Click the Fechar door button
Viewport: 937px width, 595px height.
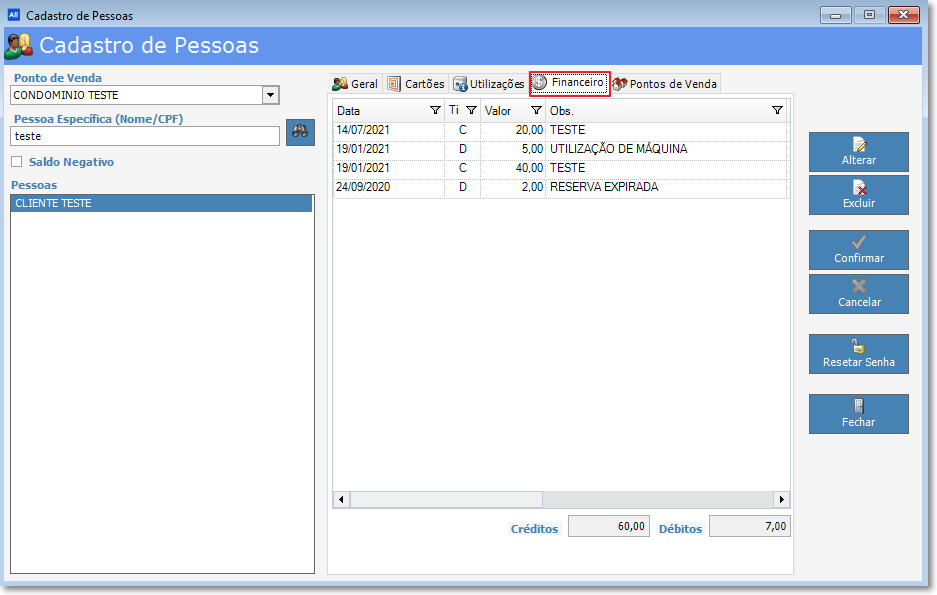[x=858, y=414]
